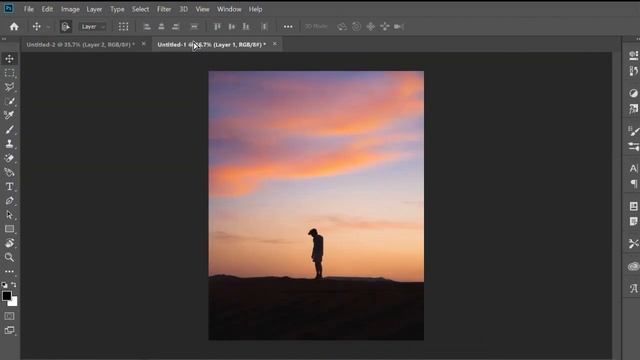
Task: Align left edges in options bar
Action: point(147,27)
